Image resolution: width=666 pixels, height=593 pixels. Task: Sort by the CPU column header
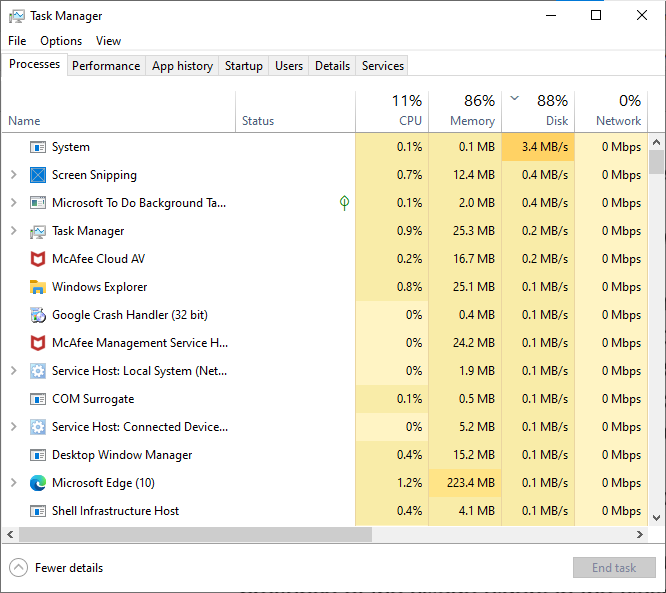coord(392,112)
